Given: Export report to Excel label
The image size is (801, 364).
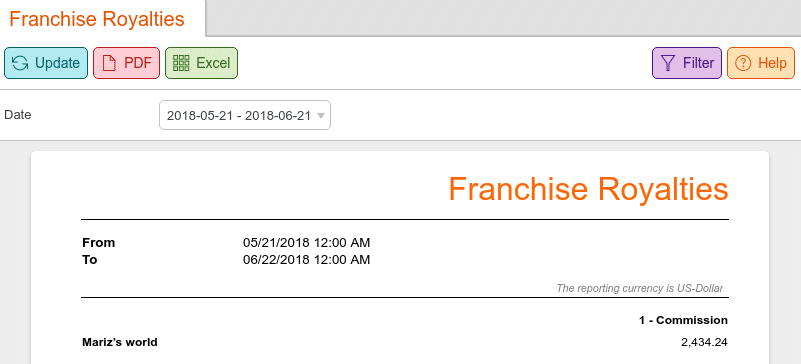Looking at the screenshot, I should tap(214, 63).
